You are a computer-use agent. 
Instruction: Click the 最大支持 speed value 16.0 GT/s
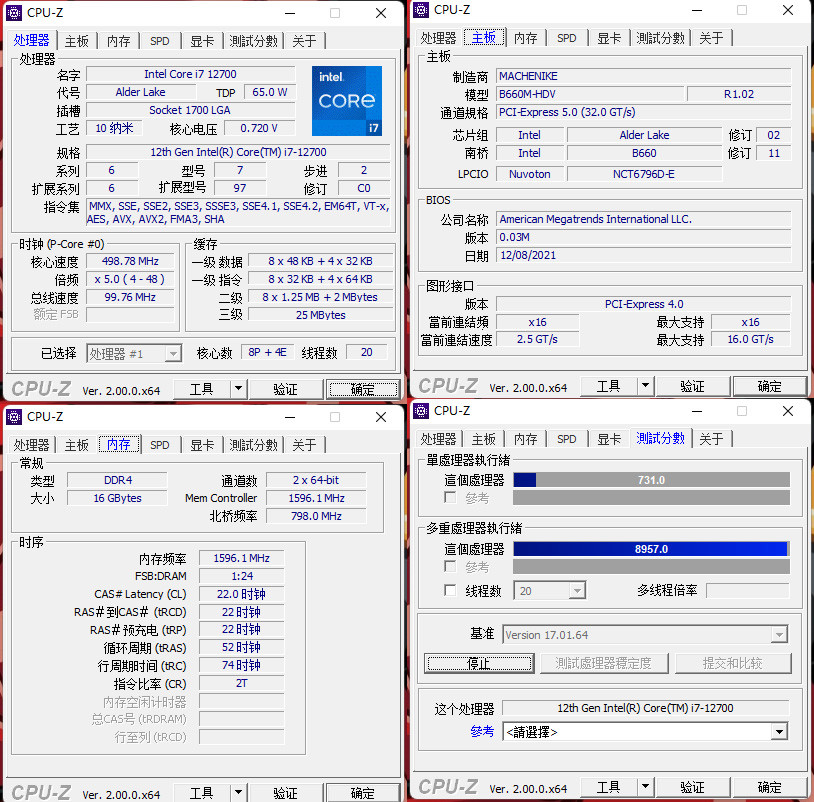tap(751, 339)
